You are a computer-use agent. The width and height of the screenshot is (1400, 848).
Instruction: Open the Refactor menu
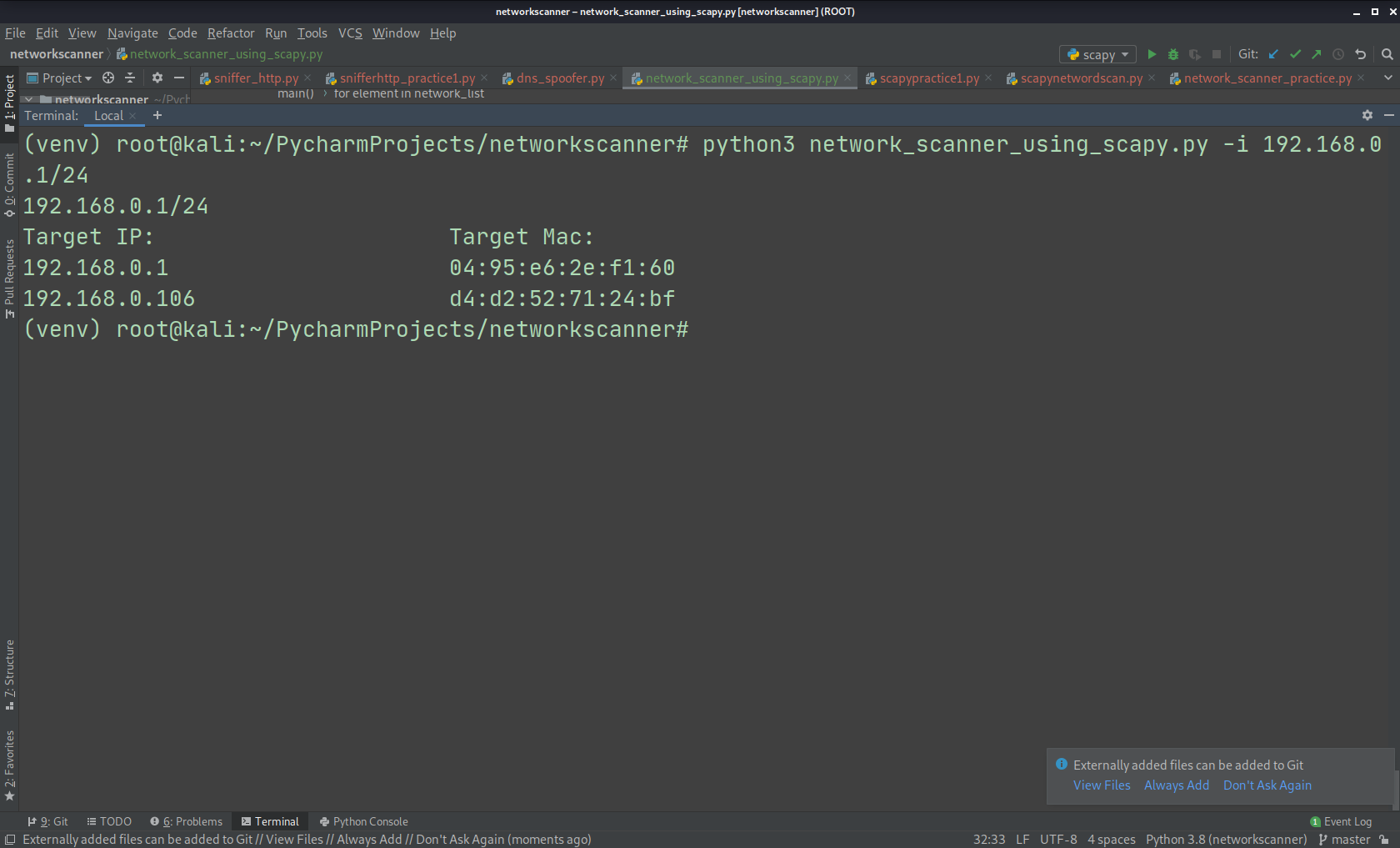(231, 33)
